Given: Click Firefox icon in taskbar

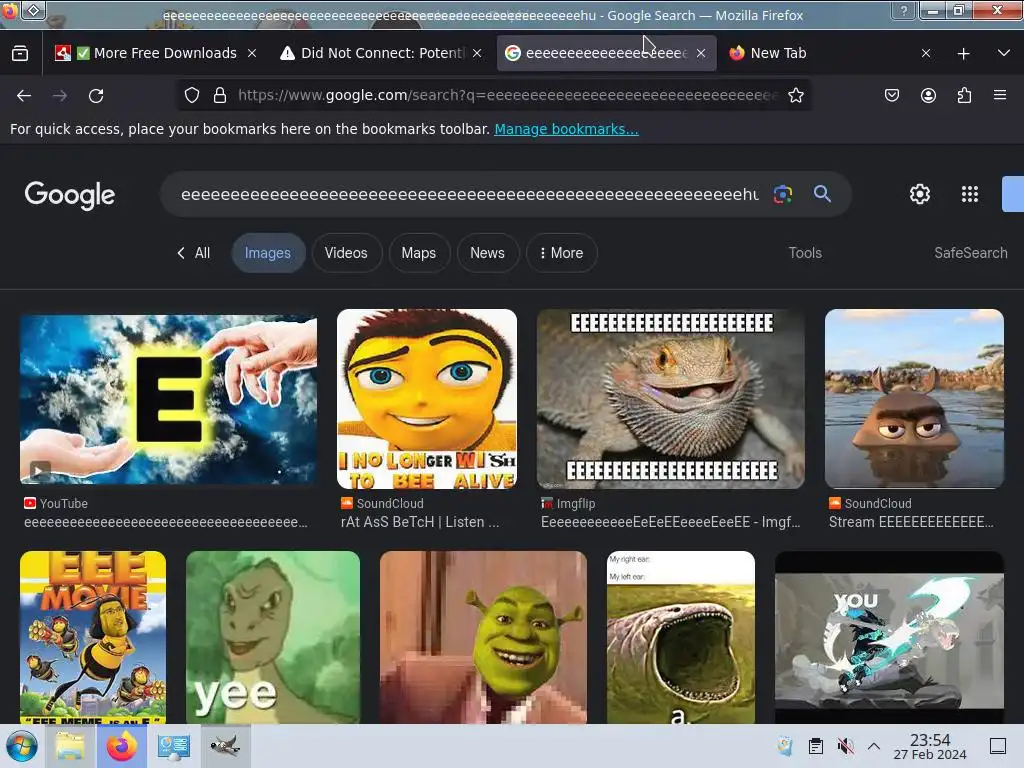Looking at the screenshot, I should coord(121,746).
